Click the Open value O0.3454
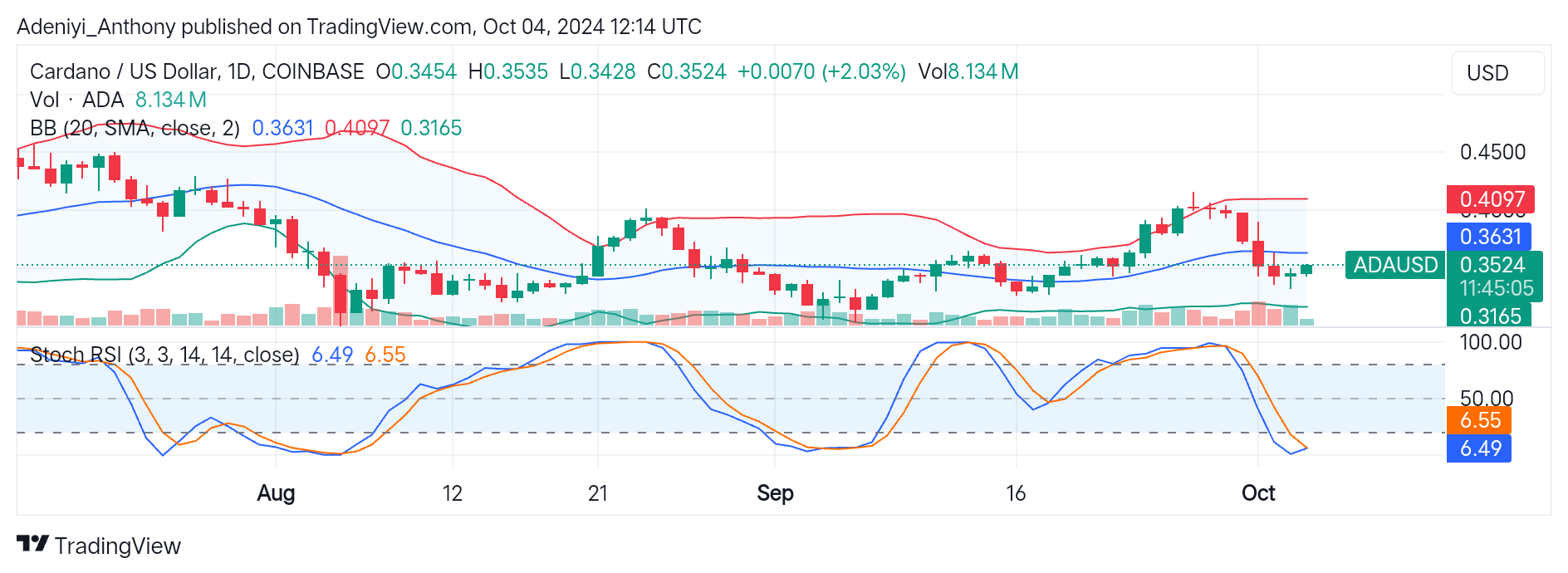This screenshot has width=1568, height=573. tap(416, 71)
